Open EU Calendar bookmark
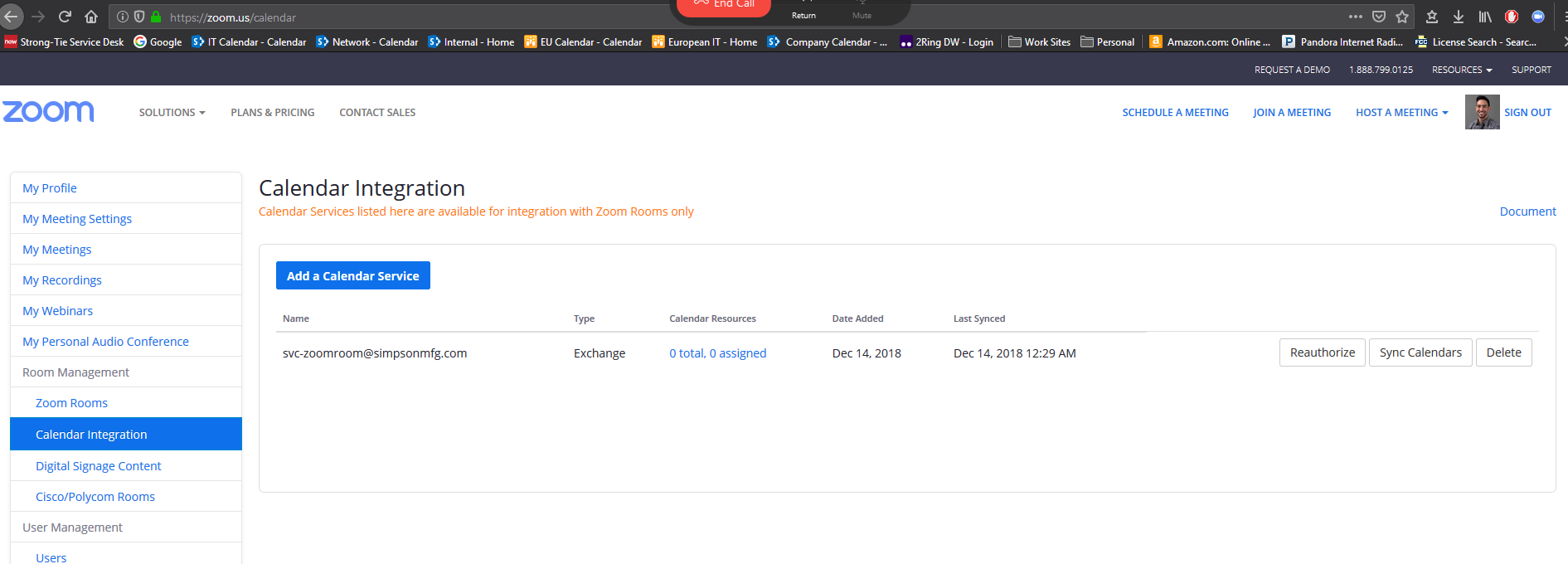Screen dimensions: 1568x564 pos(583,41)
